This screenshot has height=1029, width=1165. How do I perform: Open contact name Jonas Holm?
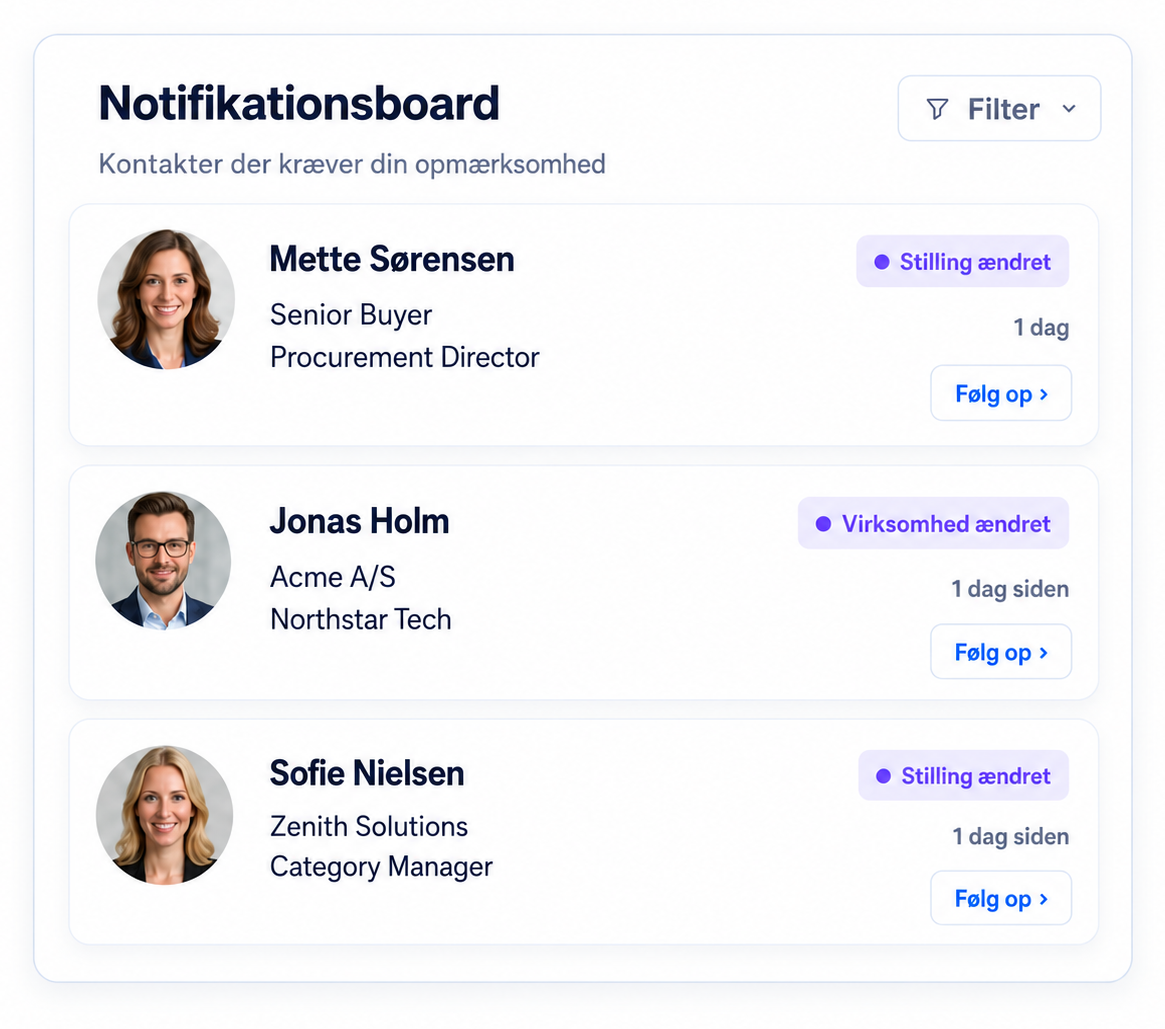(360, 522)
